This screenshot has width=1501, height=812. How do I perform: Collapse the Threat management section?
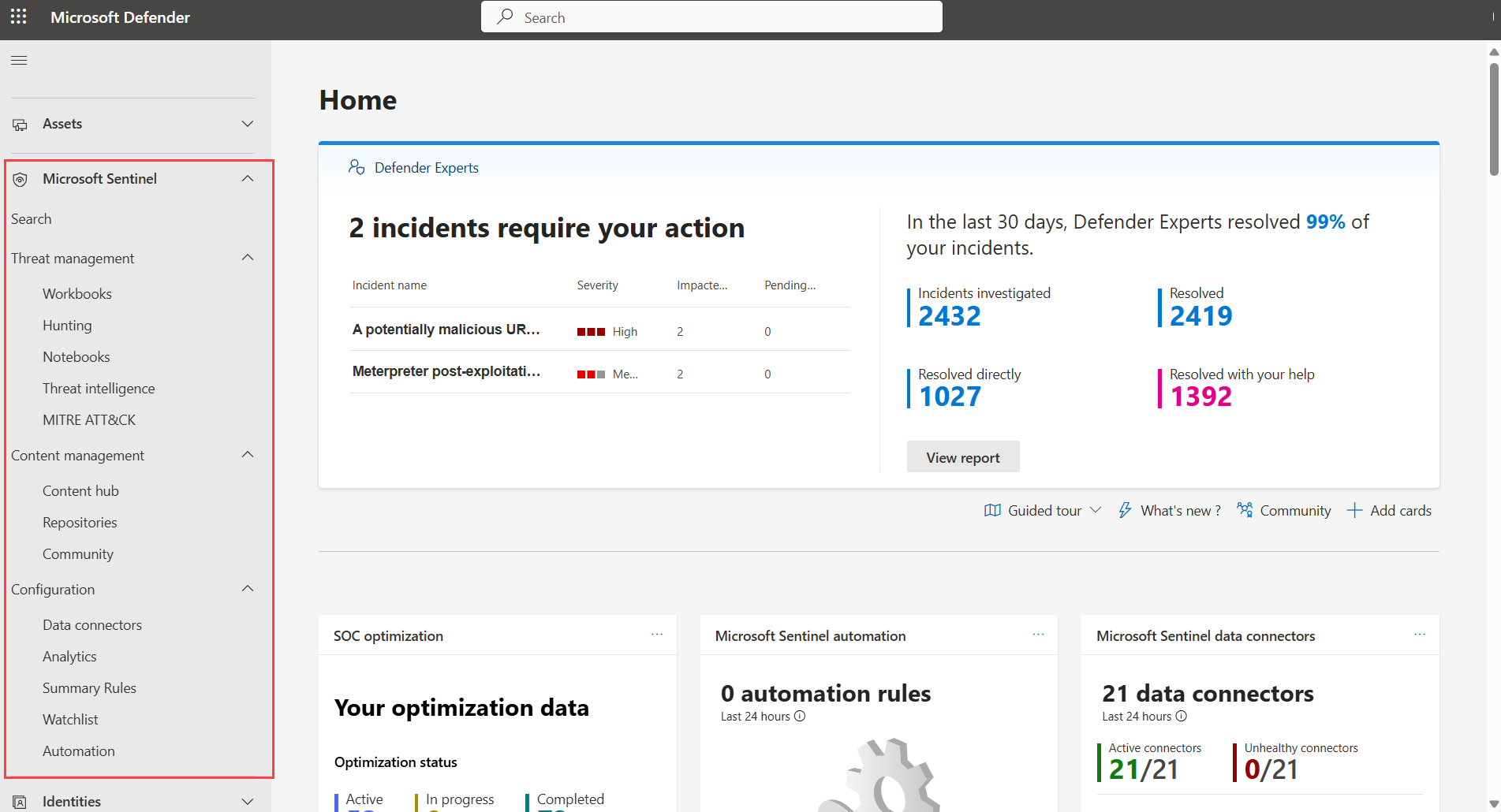click(x=247, y=258)
